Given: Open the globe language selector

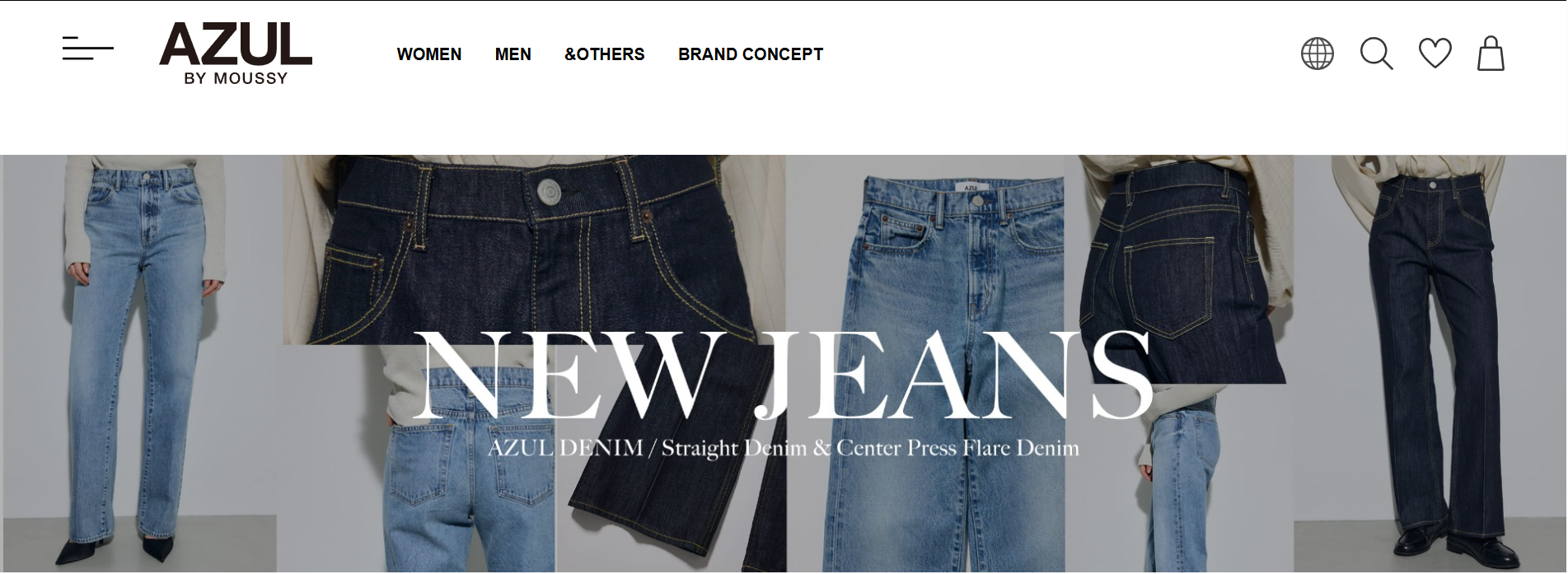Looking at the screenshot, I should pos(1317,54).
